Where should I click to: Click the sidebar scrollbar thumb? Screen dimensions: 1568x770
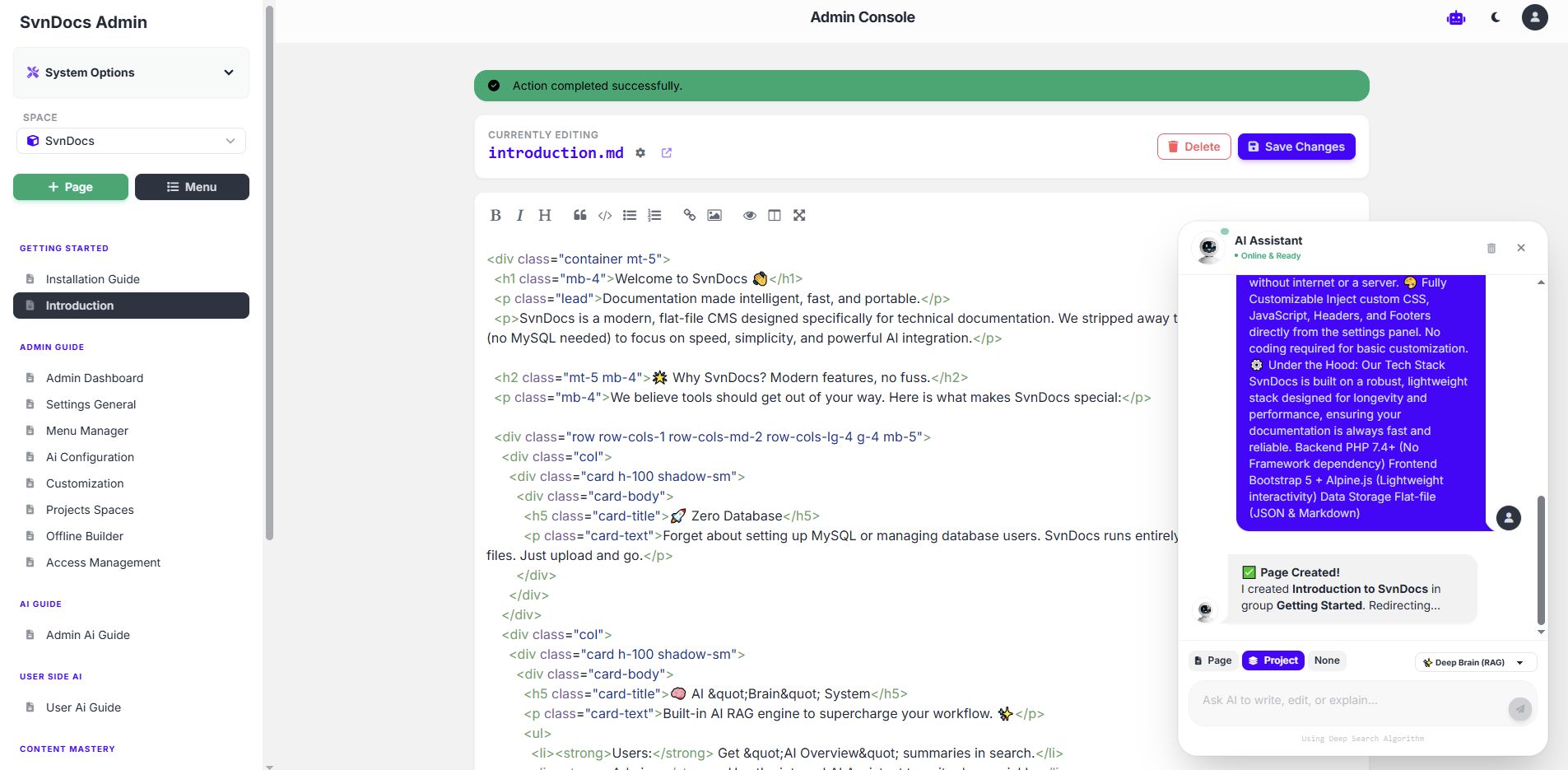(x=269, y=272)
